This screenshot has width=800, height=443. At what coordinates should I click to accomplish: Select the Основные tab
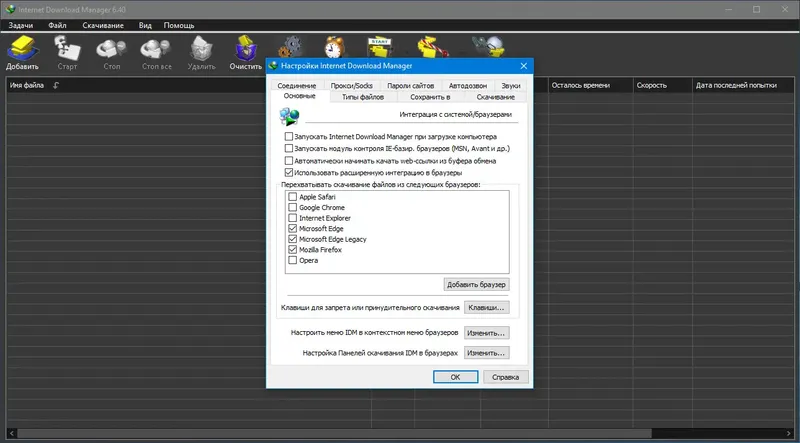tap(299, 96)
